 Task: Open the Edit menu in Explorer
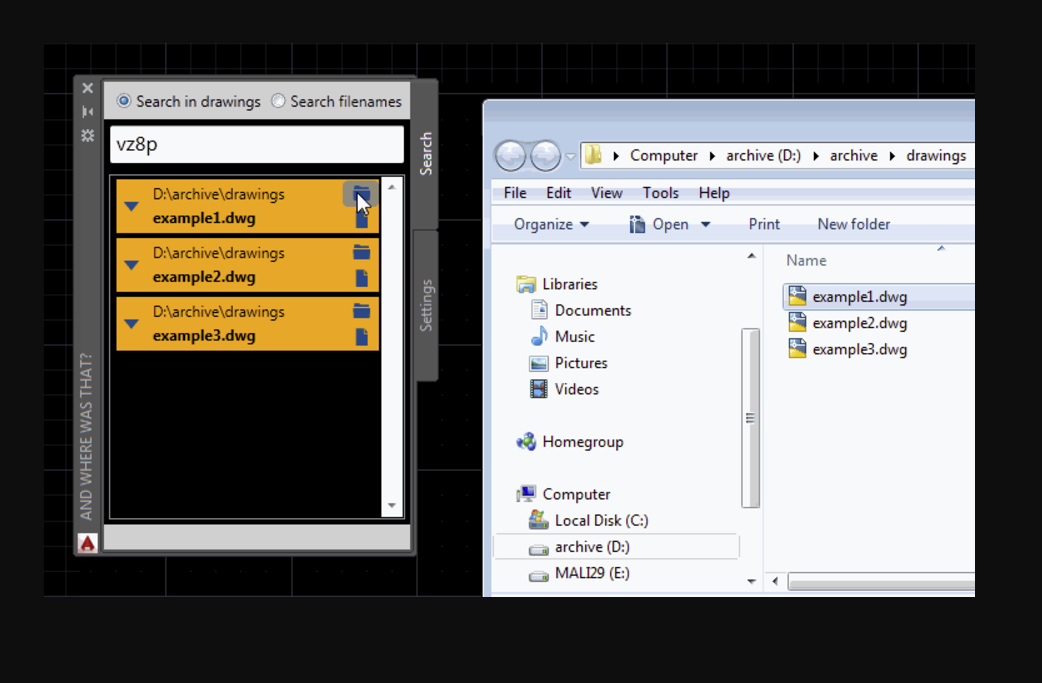[x=558, y=193]
